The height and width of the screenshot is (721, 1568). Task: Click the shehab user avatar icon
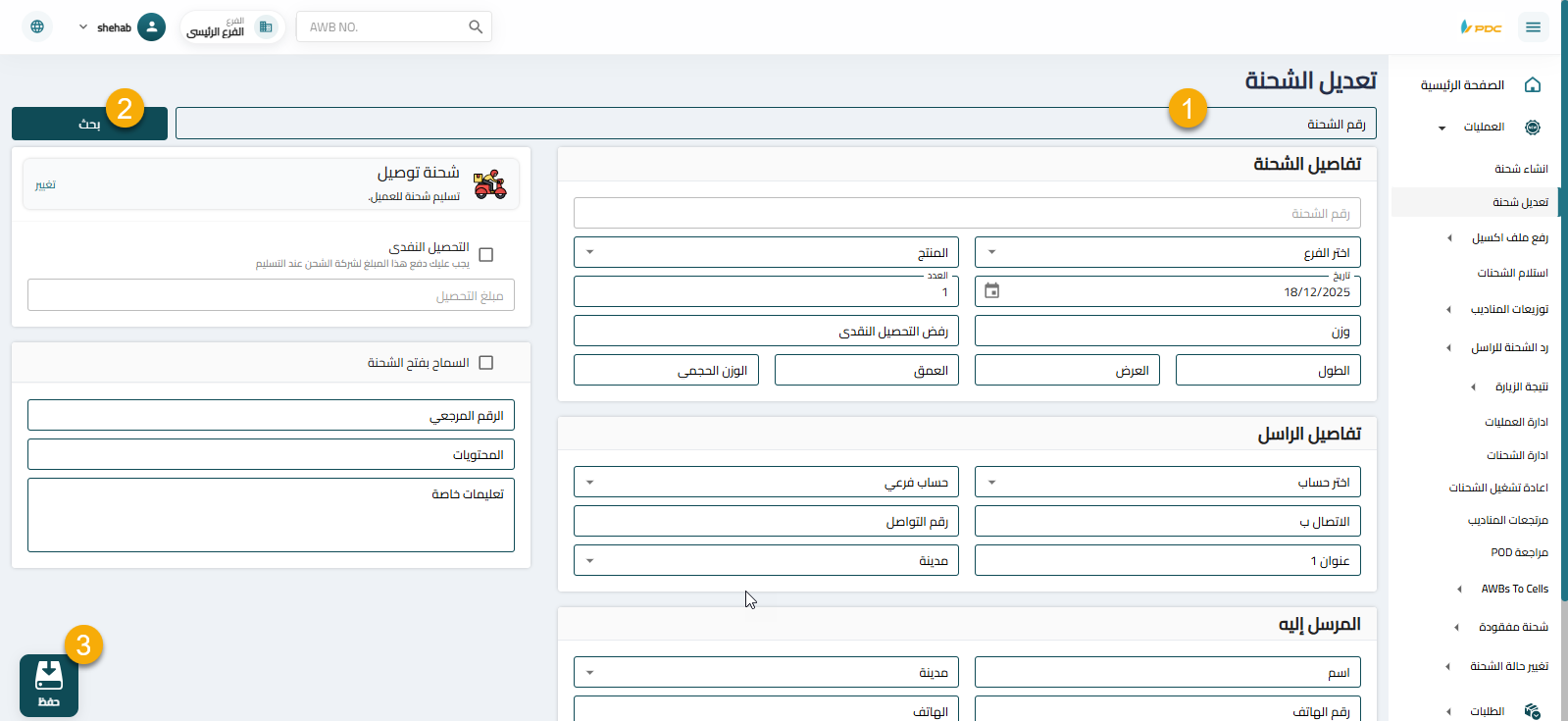(151, 26)
